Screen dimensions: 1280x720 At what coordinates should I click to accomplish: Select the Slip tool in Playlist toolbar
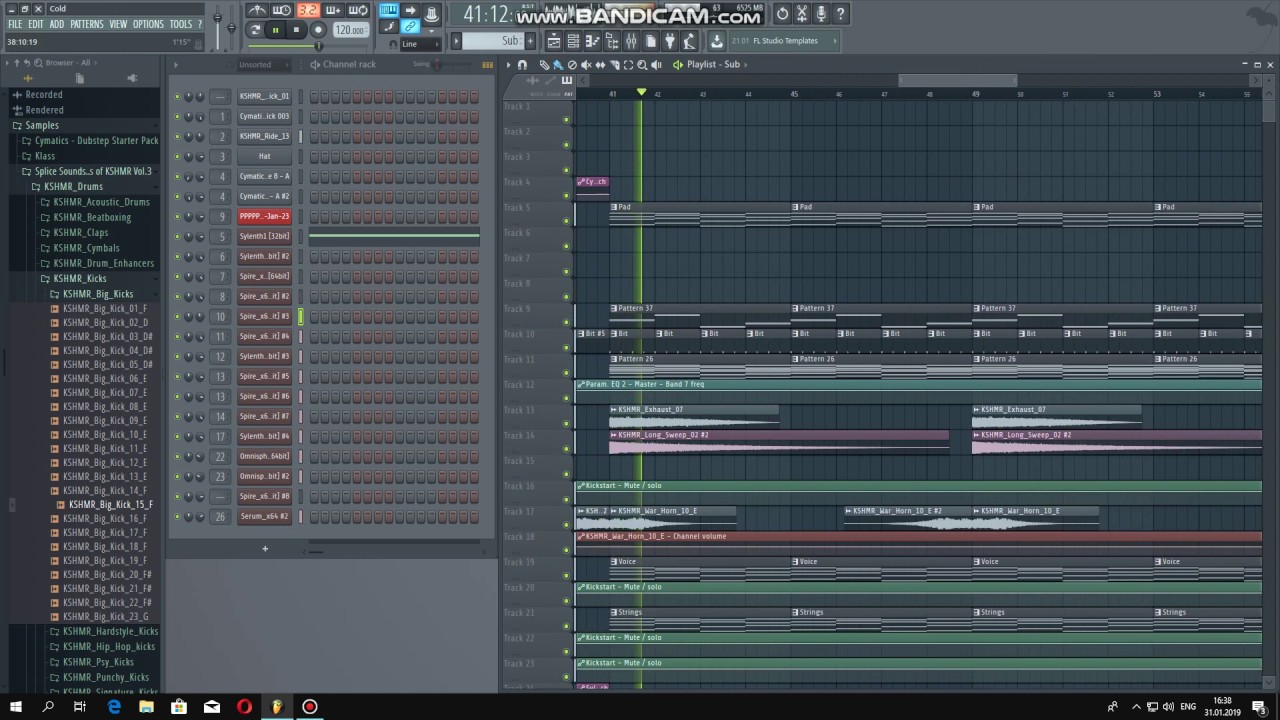tap(600, 65)
